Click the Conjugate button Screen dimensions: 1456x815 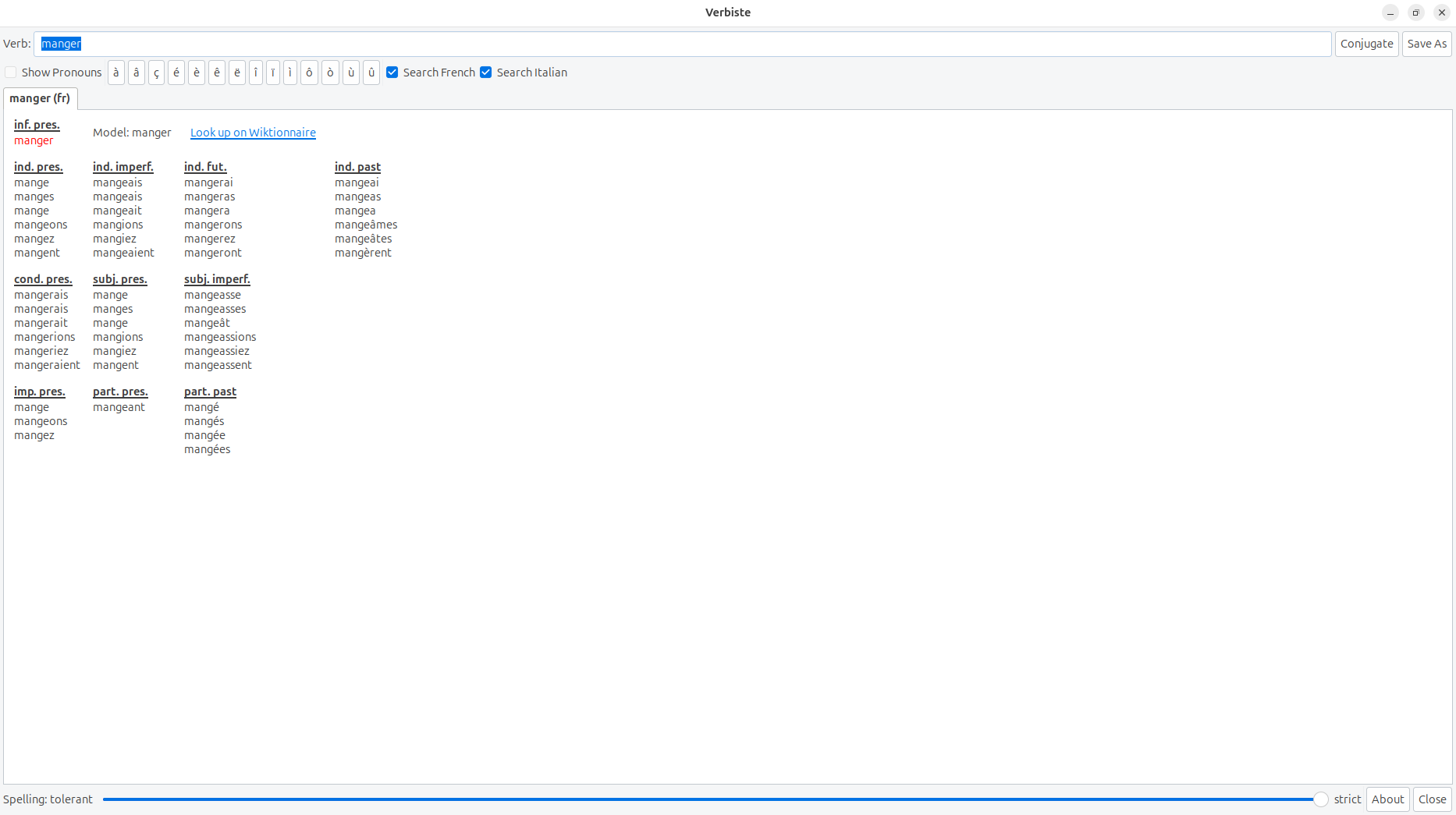click(x=1366, y=44)
